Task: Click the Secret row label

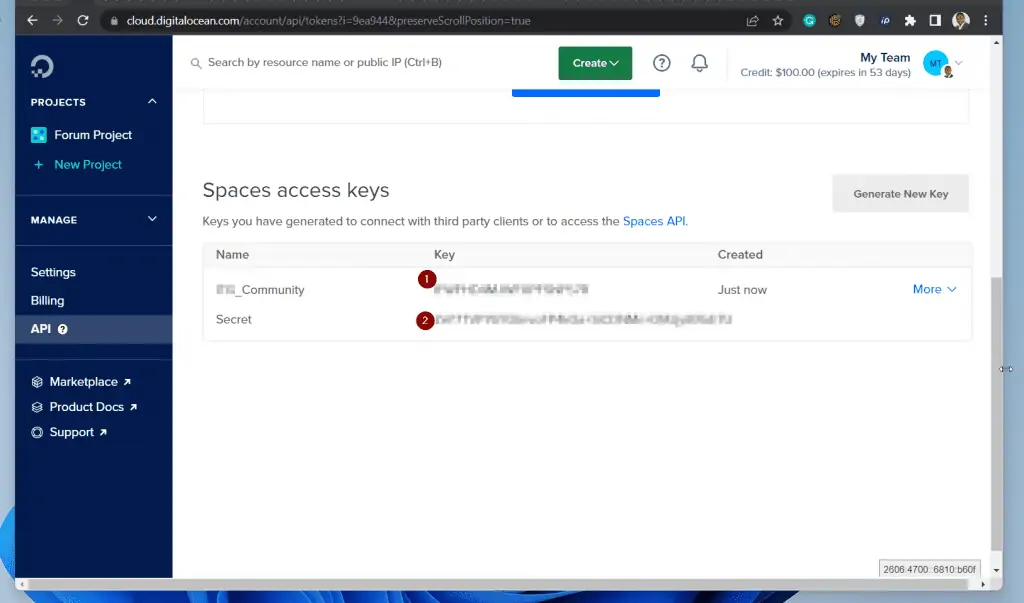Action: [x=234, y=319]
